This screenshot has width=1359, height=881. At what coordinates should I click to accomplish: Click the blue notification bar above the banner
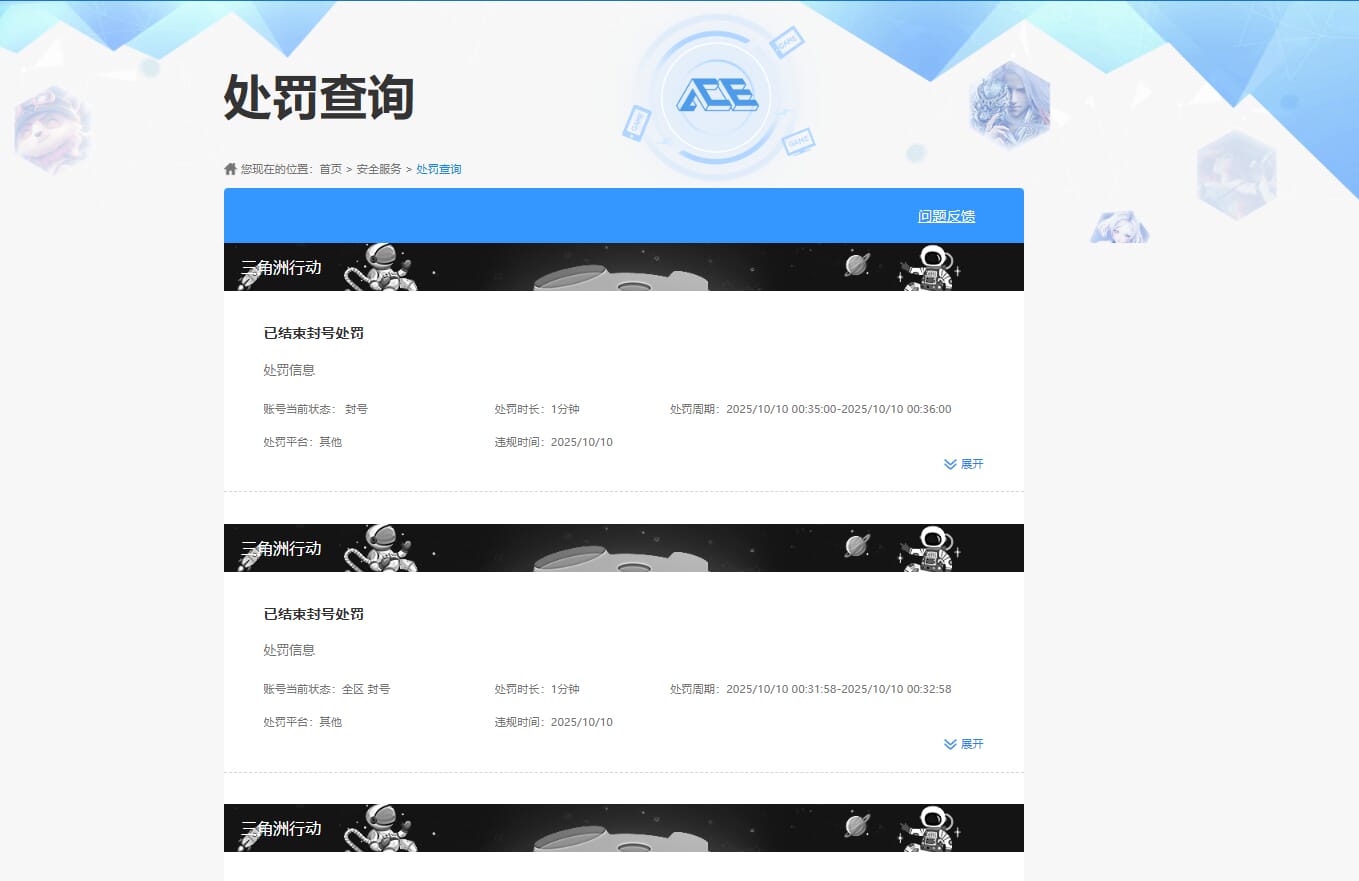[623, 215]
